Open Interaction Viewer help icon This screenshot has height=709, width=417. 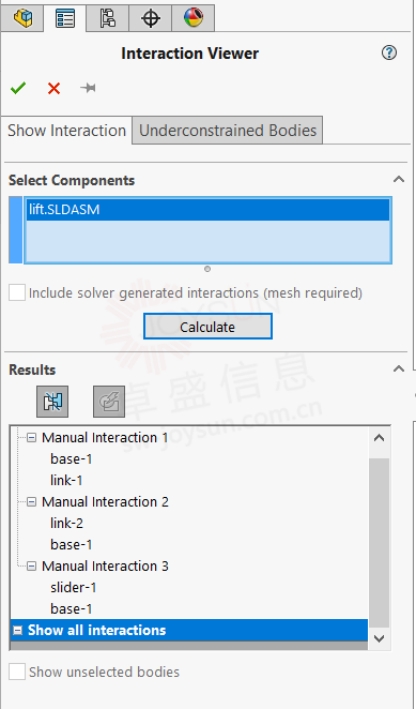pyautogui.click(x=389, y=53)
